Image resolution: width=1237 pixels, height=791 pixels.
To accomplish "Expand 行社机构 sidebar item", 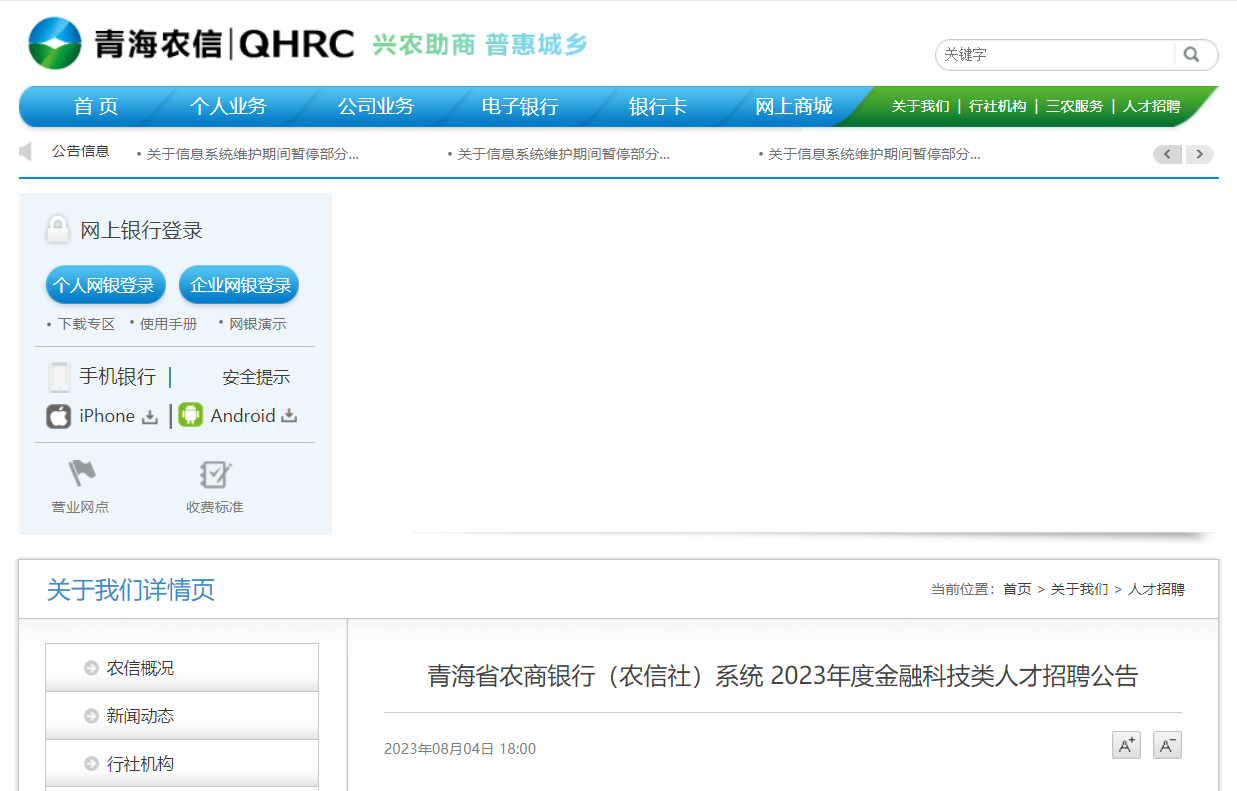I will pos(141,764).
